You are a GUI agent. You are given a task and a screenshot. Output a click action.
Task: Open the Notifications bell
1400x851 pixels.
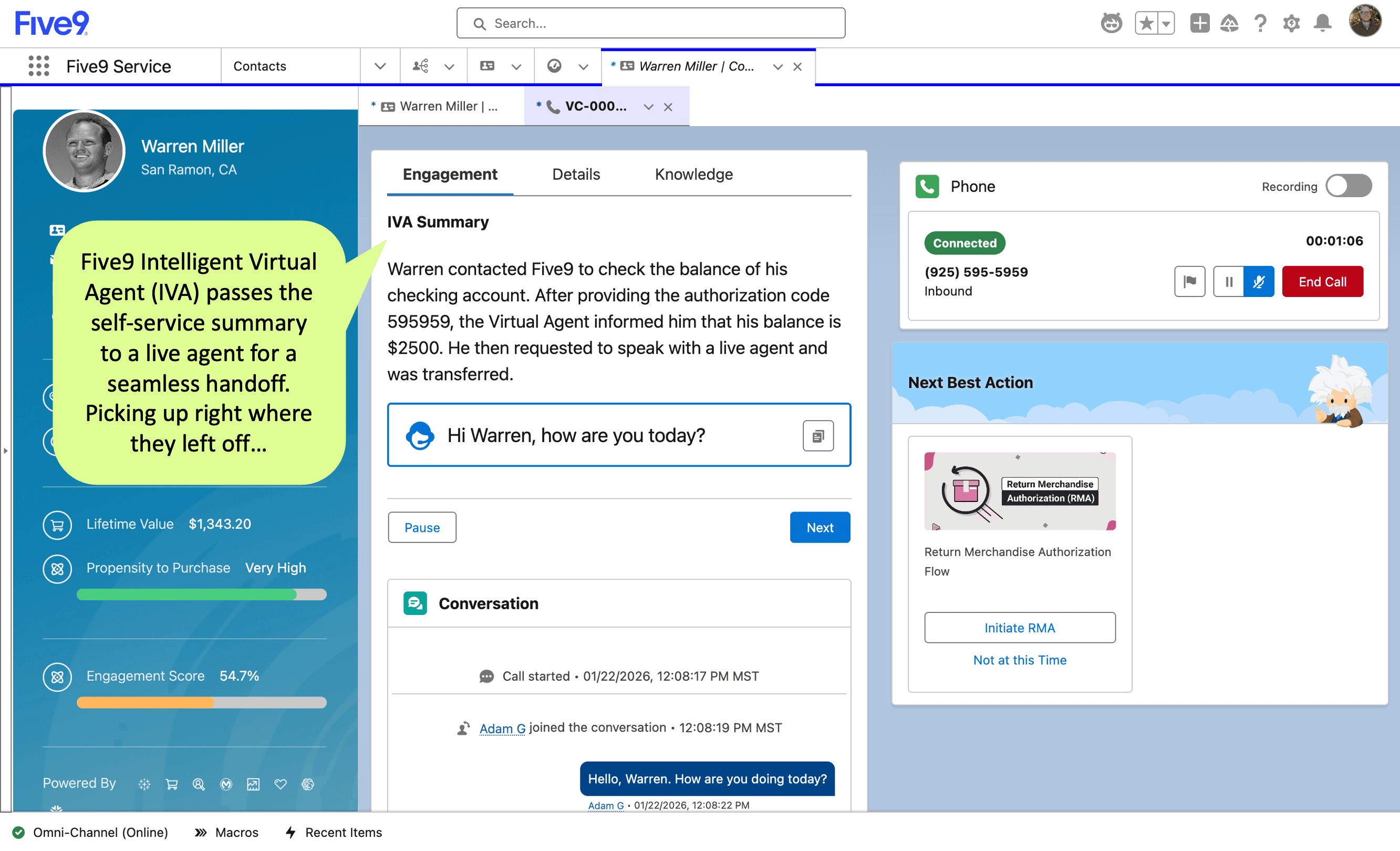pyautogui.click(x=1322, y=23)
